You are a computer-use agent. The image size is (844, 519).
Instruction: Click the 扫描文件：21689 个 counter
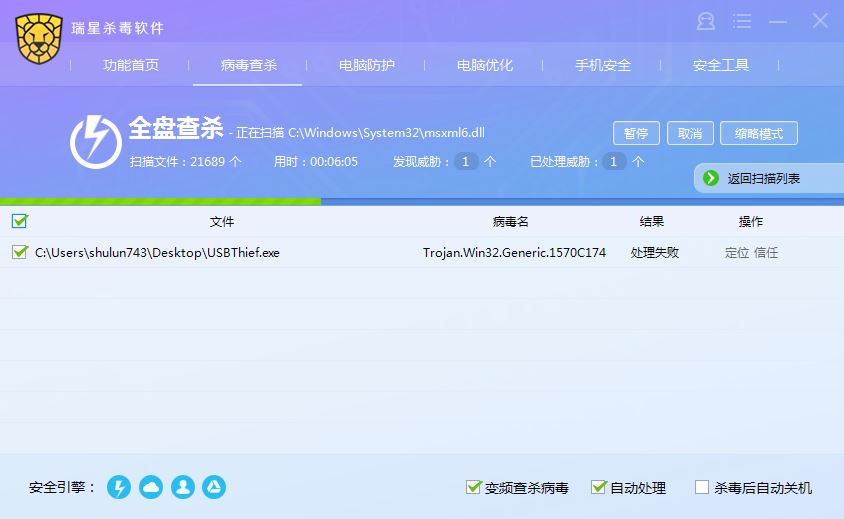186,162
